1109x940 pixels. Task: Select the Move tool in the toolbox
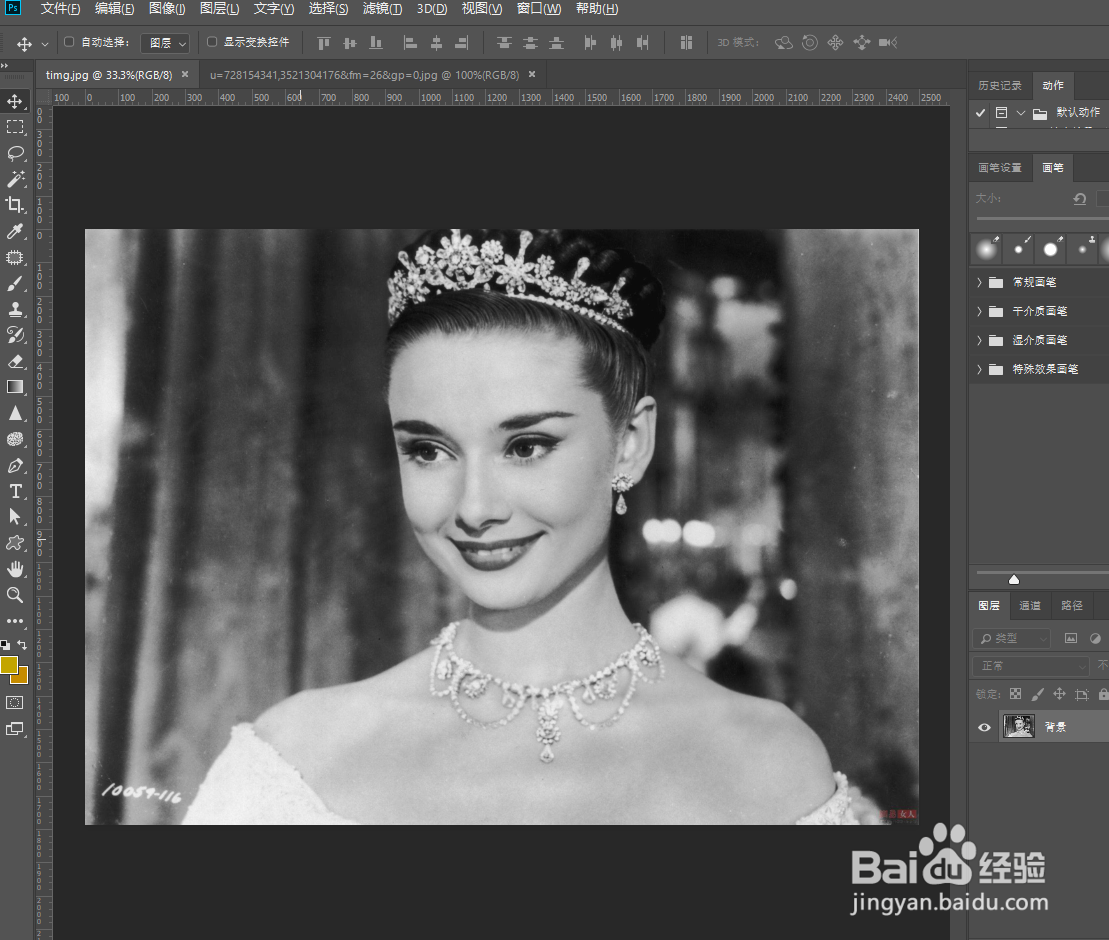click(x=15, y=101)
